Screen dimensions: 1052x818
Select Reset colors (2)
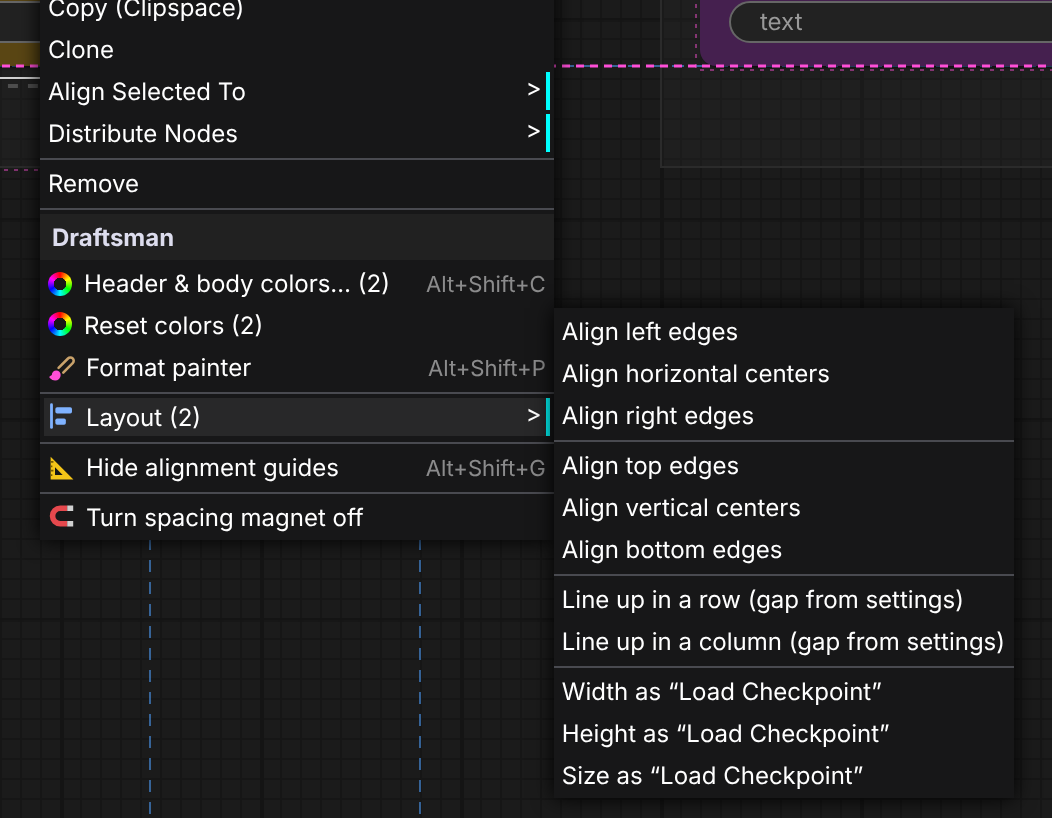tap(297, 325)
